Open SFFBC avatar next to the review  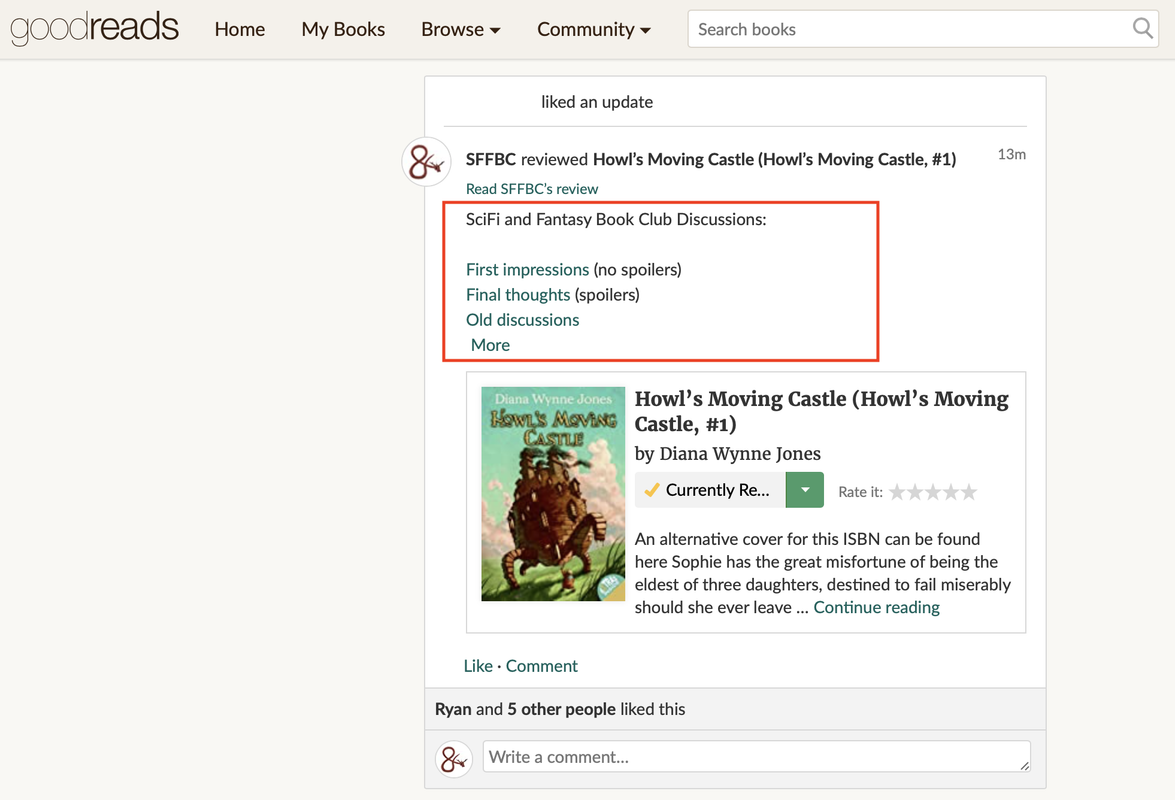coord(426,162)
